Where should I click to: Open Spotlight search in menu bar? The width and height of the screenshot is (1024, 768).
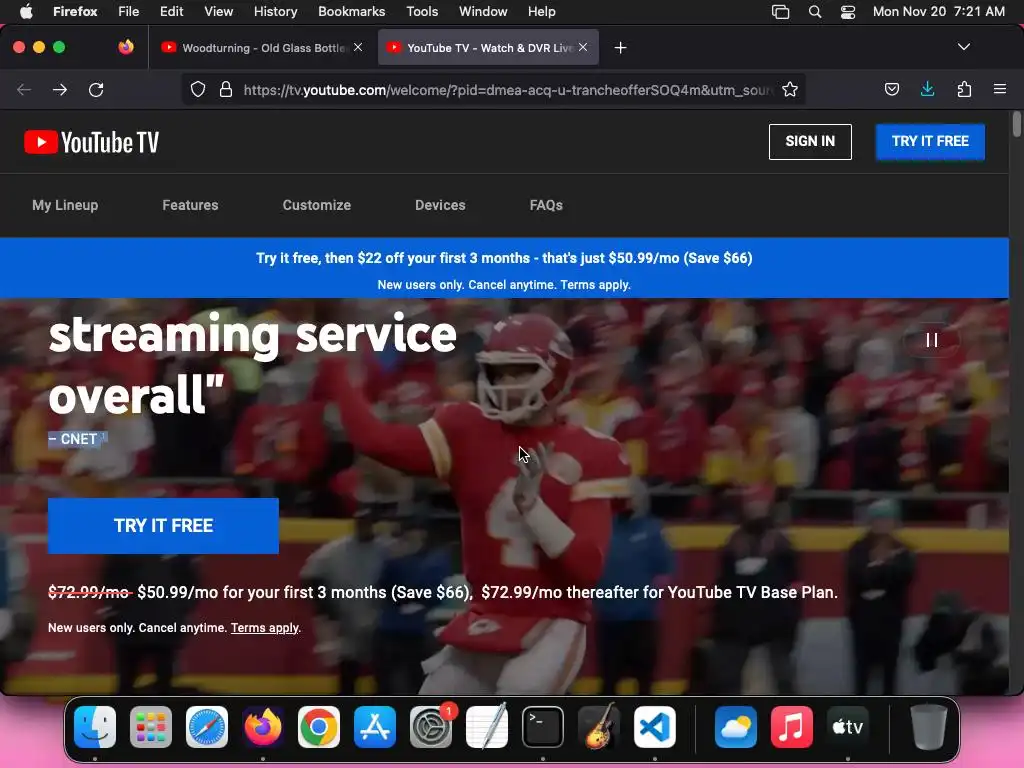tap(814, 12)
